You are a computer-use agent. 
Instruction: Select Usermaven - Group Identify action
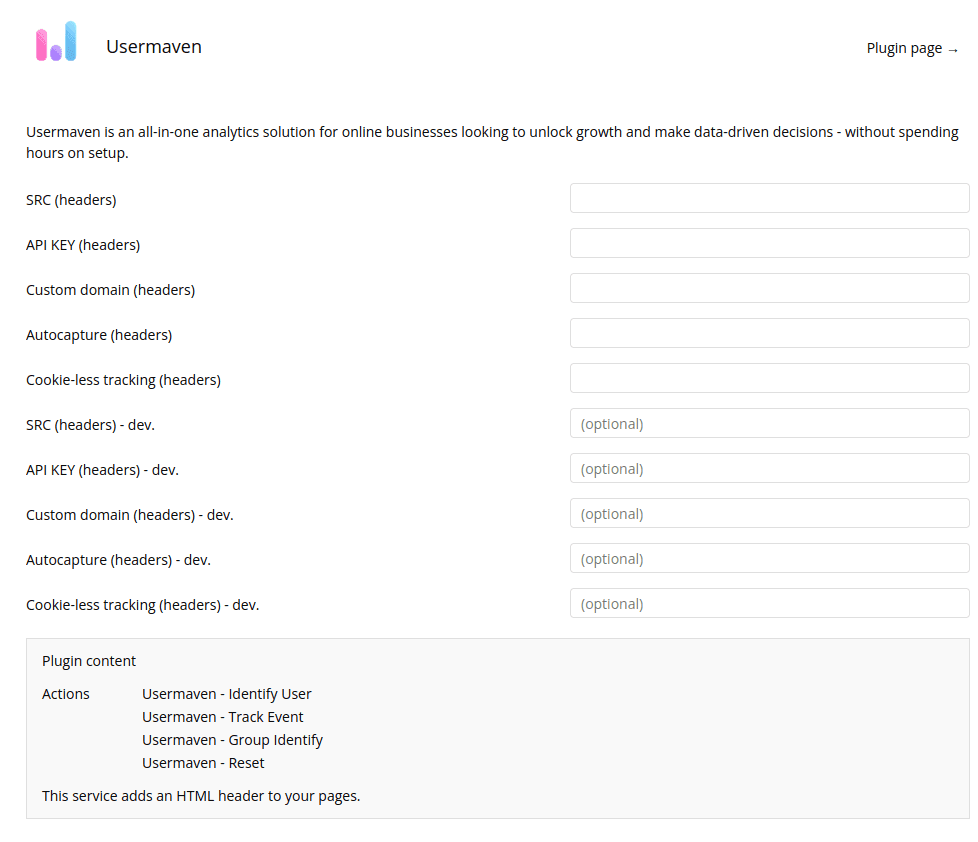[x=232, y=740]
